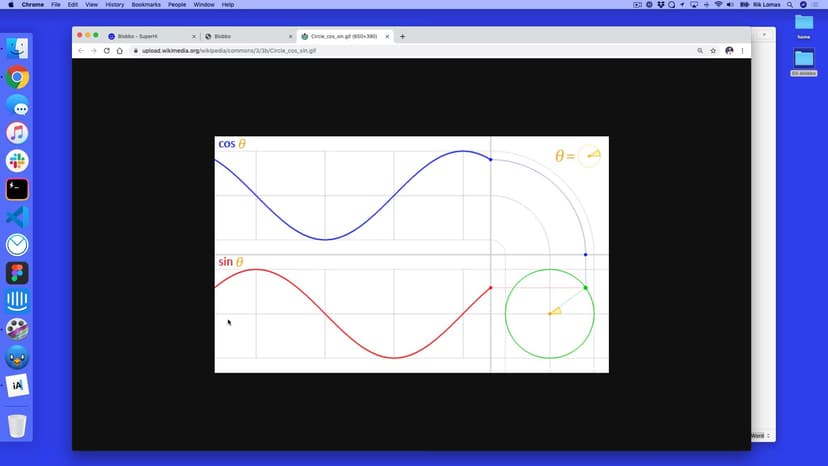Close the second Blobbo tab

click(x=290, y=36)
